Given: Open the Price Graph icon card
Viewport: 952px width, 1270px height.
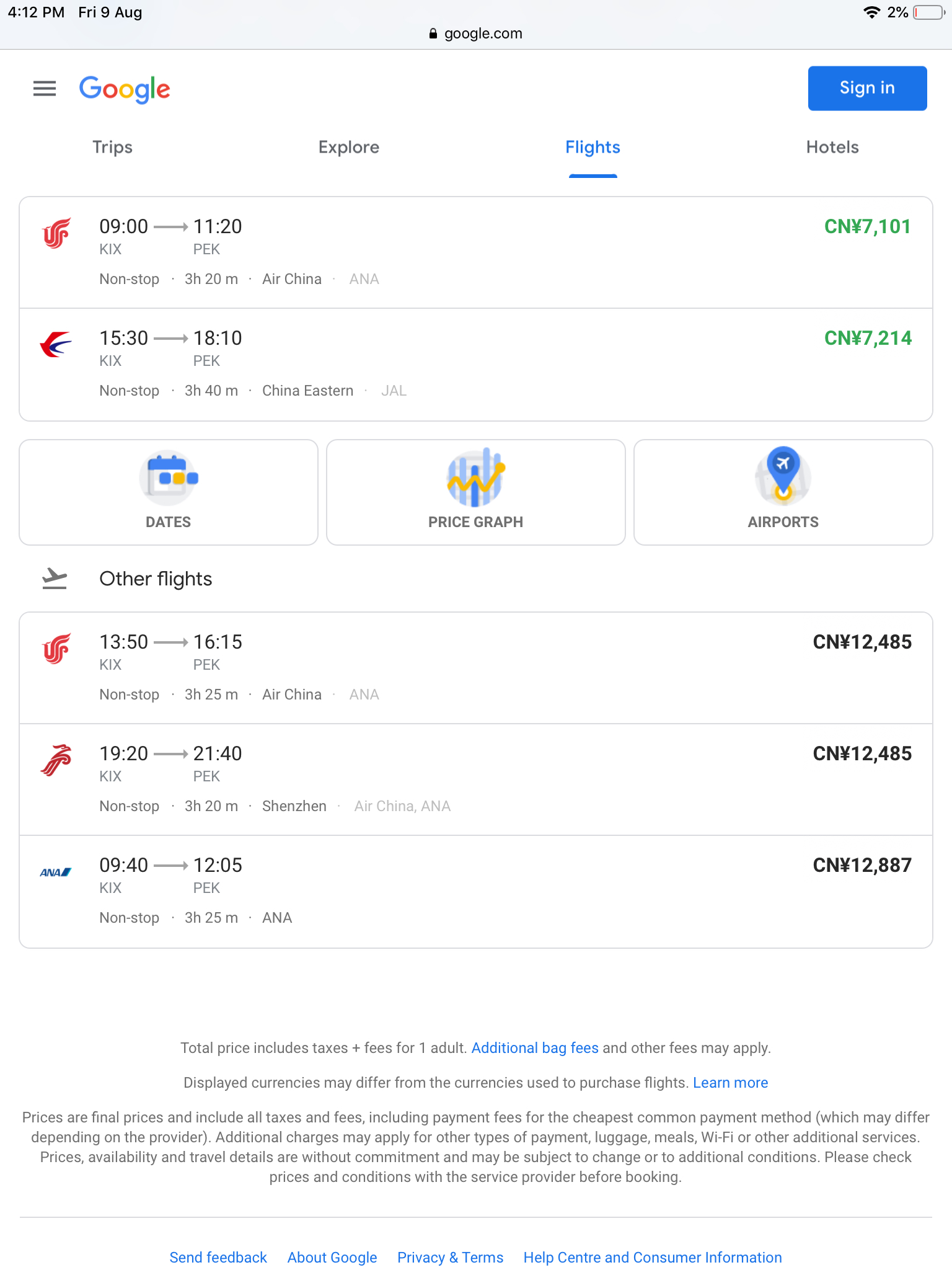Looking at the screenshot, I should click(476, 492).
